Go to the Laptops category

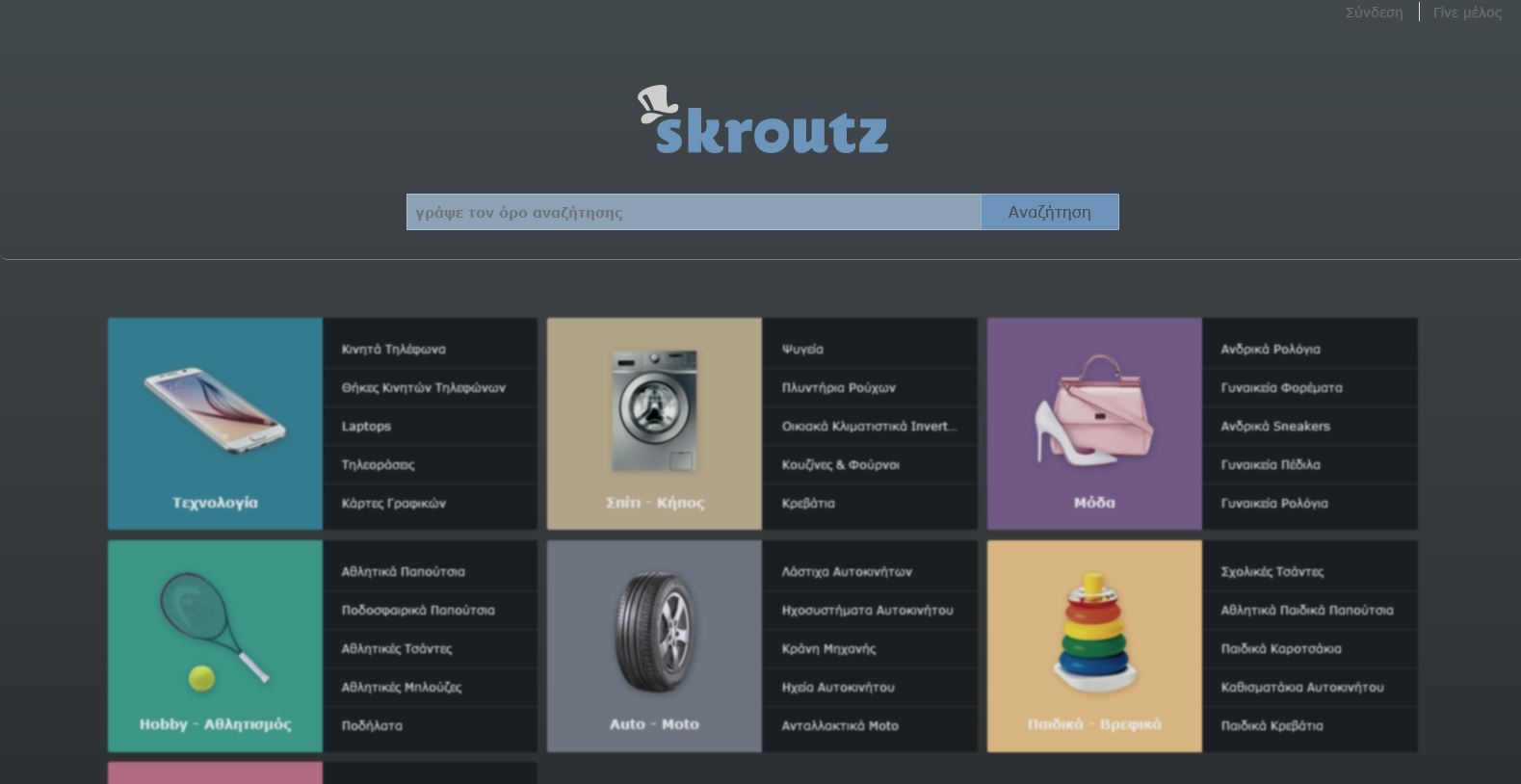tap(366, 426)
